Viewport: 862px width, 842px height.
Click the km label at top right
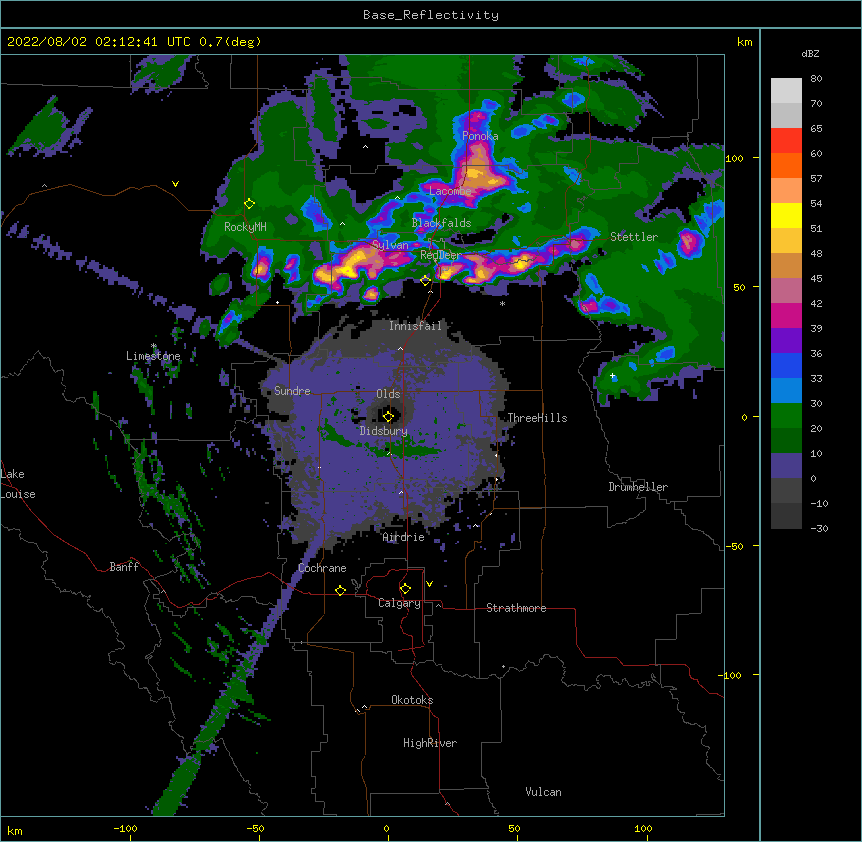[x=744, y=42]
